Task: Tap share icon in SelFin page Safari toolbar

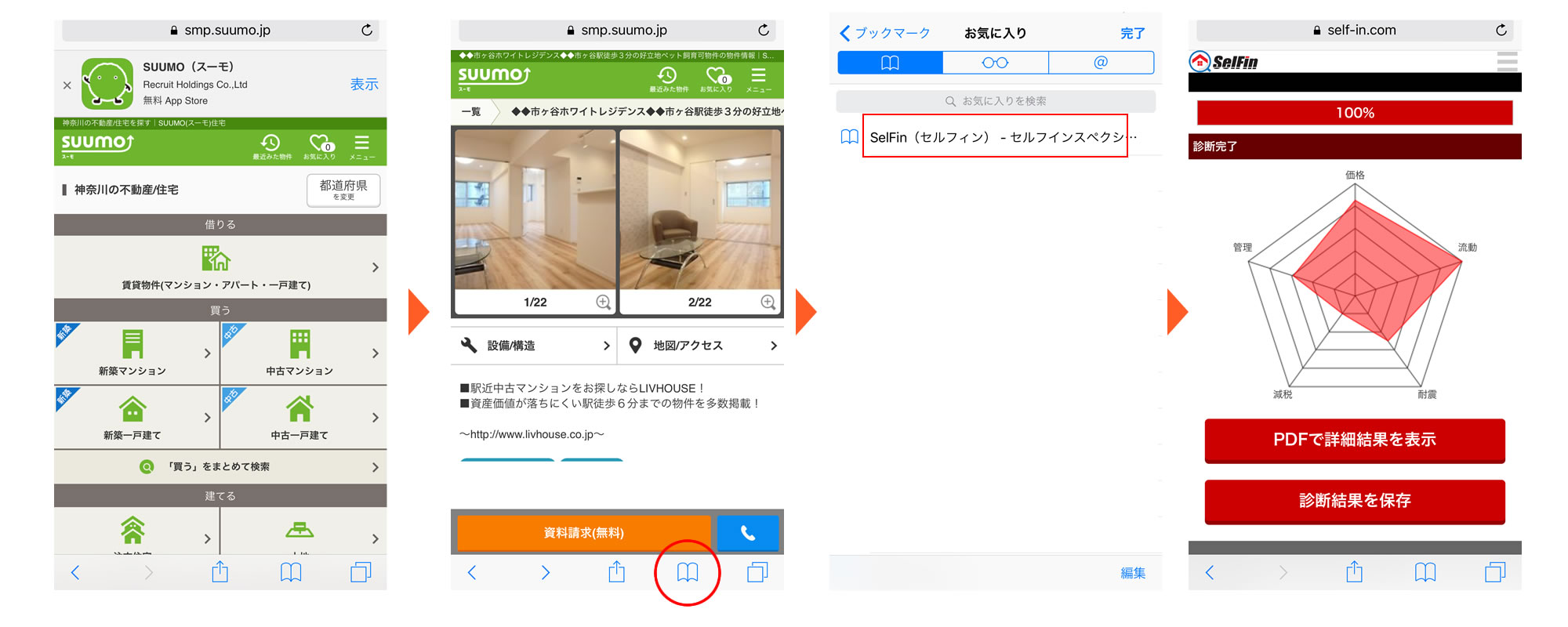Action: coord(1355,571)
